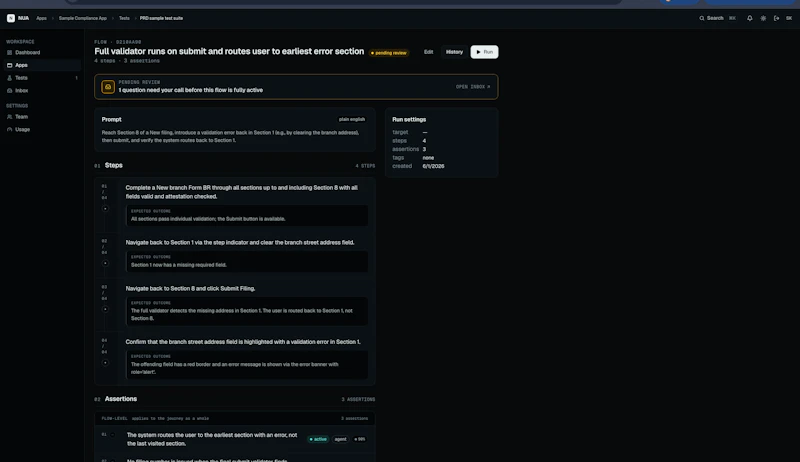800x462 pixels.
Task: Click the tags 'none' value in Run settings
Action: click(428, 158)
